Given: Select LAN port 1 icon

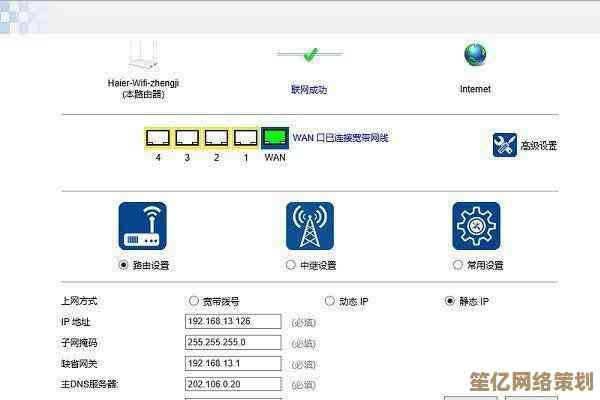Looking at the screenshot, I should coord(245,138).
